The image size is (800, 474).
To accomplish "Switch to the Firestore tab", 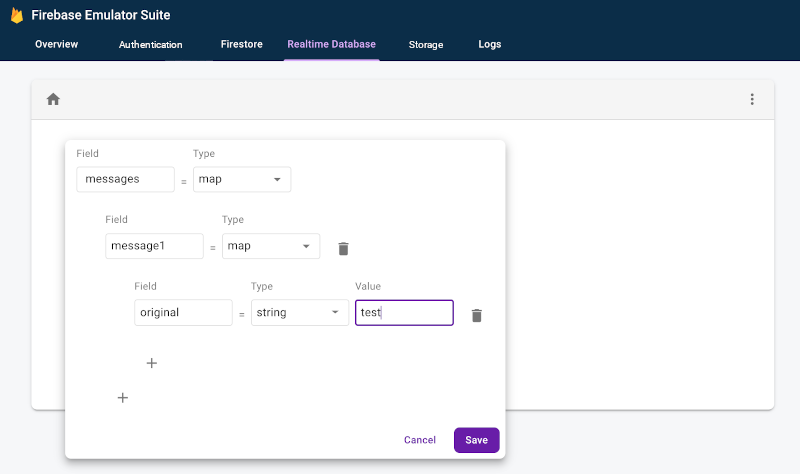I will pos(240,44).
